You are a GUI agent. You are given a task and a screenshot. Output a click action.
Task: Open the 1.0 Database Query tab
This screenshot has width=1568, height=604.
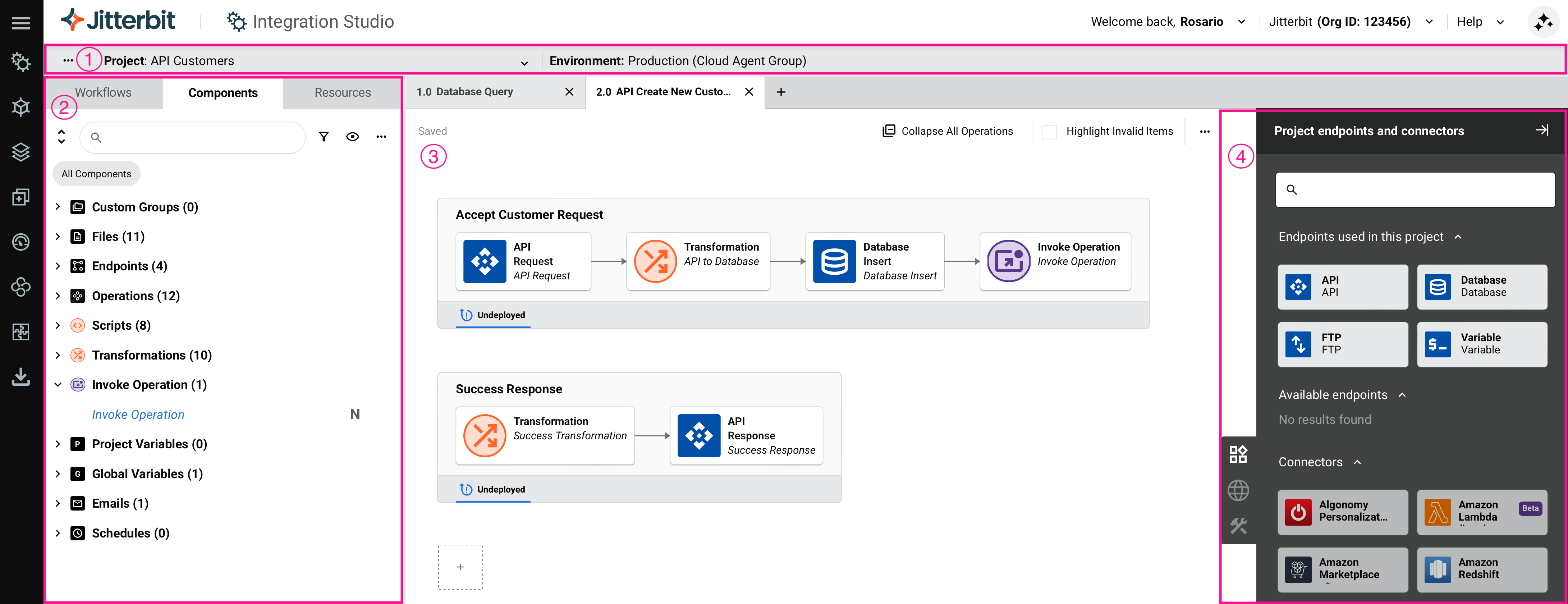tap(465, 92)
